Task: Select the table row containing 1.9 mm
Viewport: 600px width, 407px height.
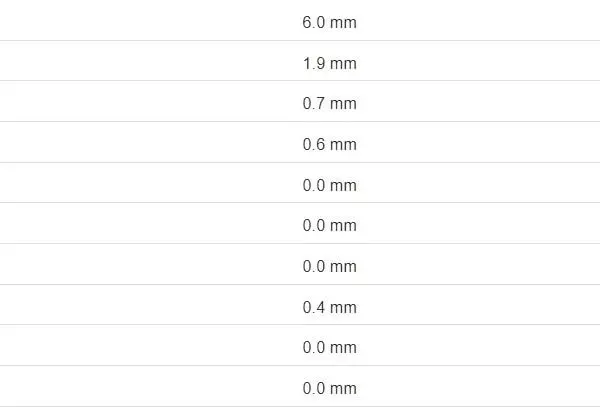Action: pos(150,64)
